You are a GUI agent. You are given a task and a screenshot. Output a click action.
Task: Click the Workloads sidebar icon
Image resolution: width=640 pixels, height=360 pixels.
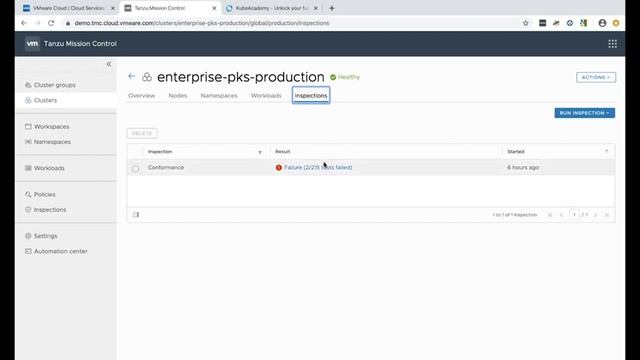[x=28, y=168]
